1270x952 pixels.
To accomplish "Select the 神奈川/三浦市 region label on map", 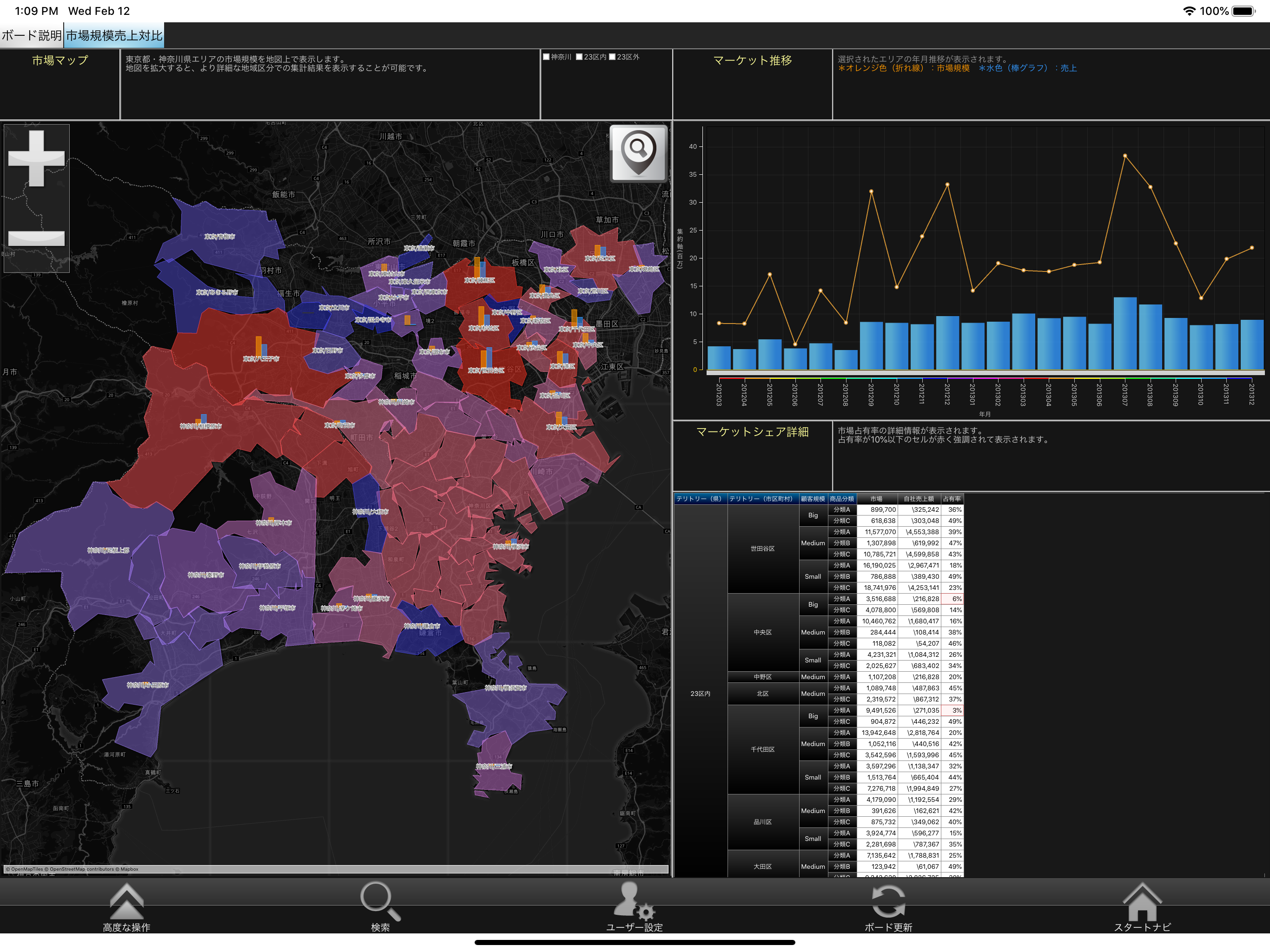I will (x=494, y=767).
